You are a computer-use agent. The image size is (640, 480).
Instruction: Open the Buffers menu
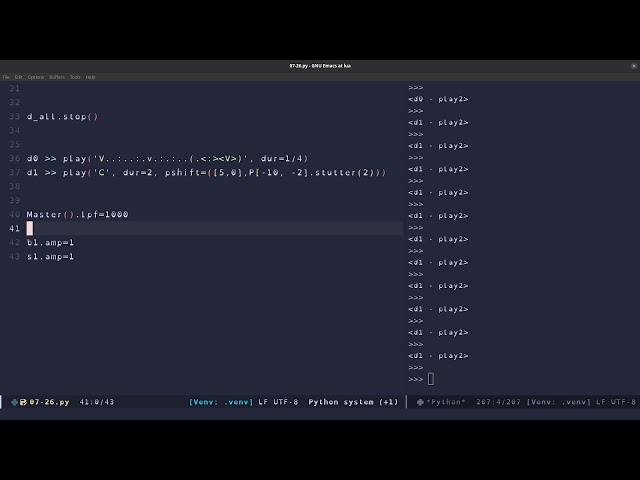57,77
